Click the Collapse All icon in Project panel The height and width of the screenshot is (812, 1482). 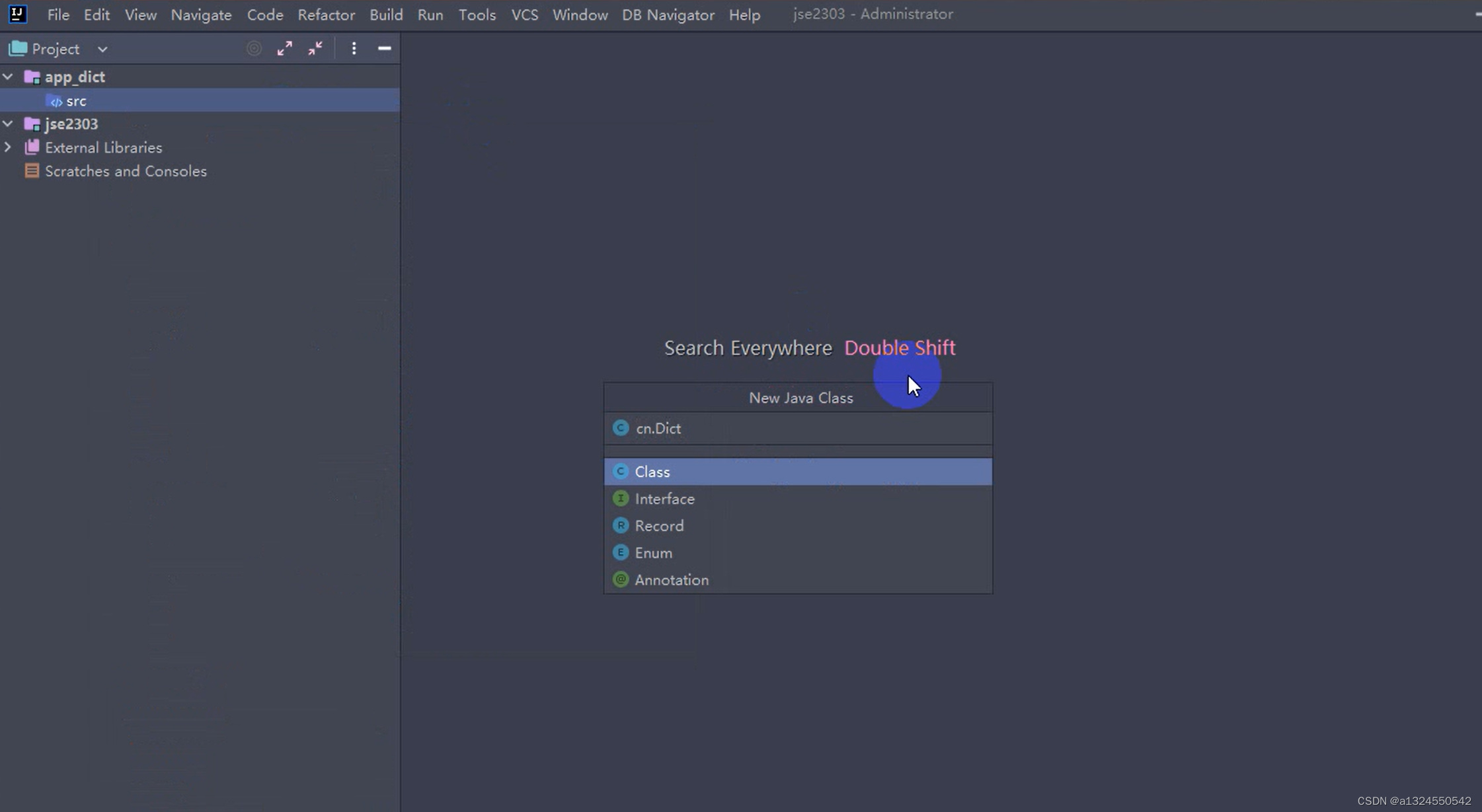click(x=315, y=49)
